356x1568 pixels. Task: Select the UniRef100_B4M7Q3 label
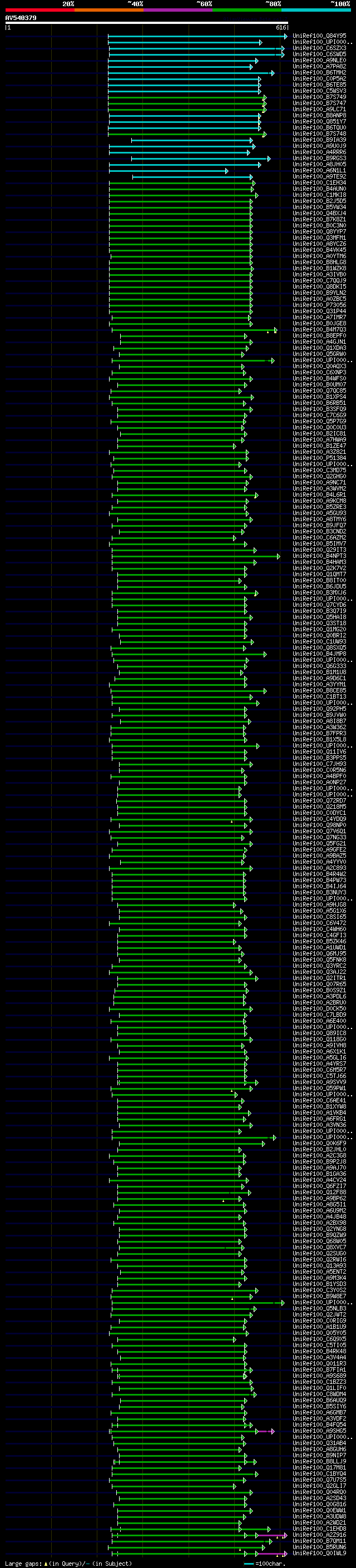(319, 330)
